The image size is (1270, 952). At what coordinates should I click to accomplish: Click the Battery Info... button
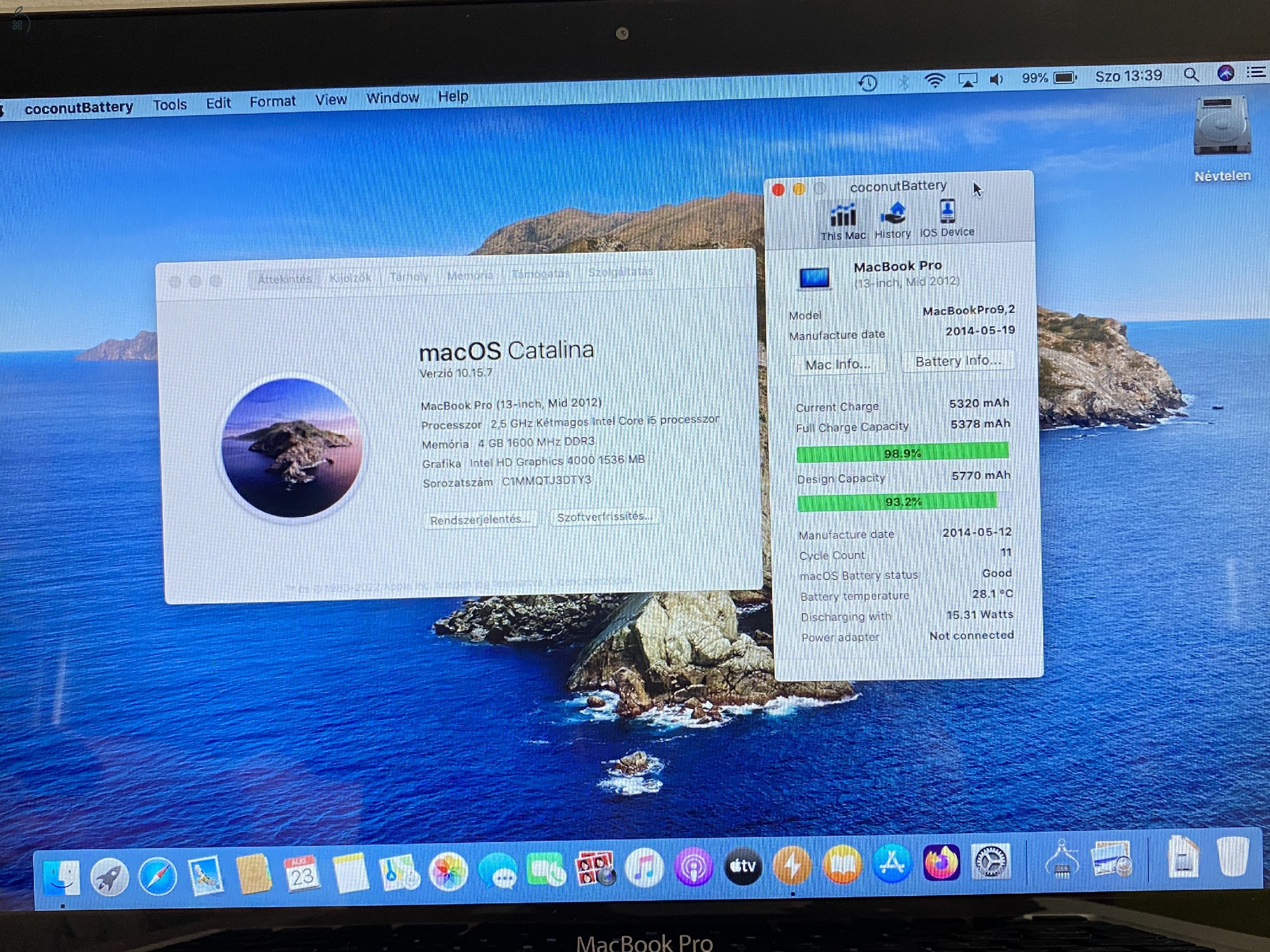[x=958, y=361]
